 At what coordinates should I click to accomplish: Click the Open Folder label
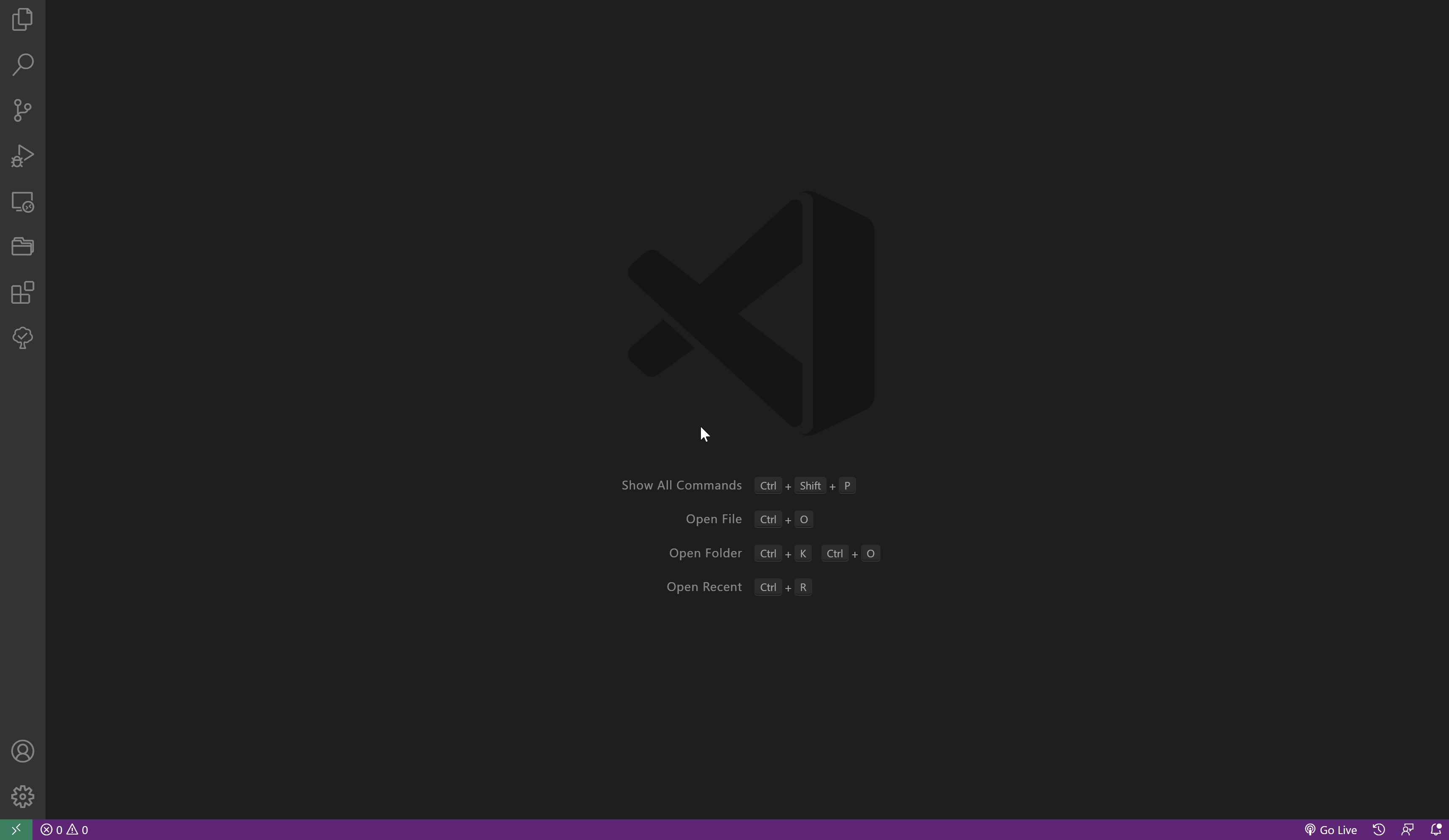[x=705, y=553]
